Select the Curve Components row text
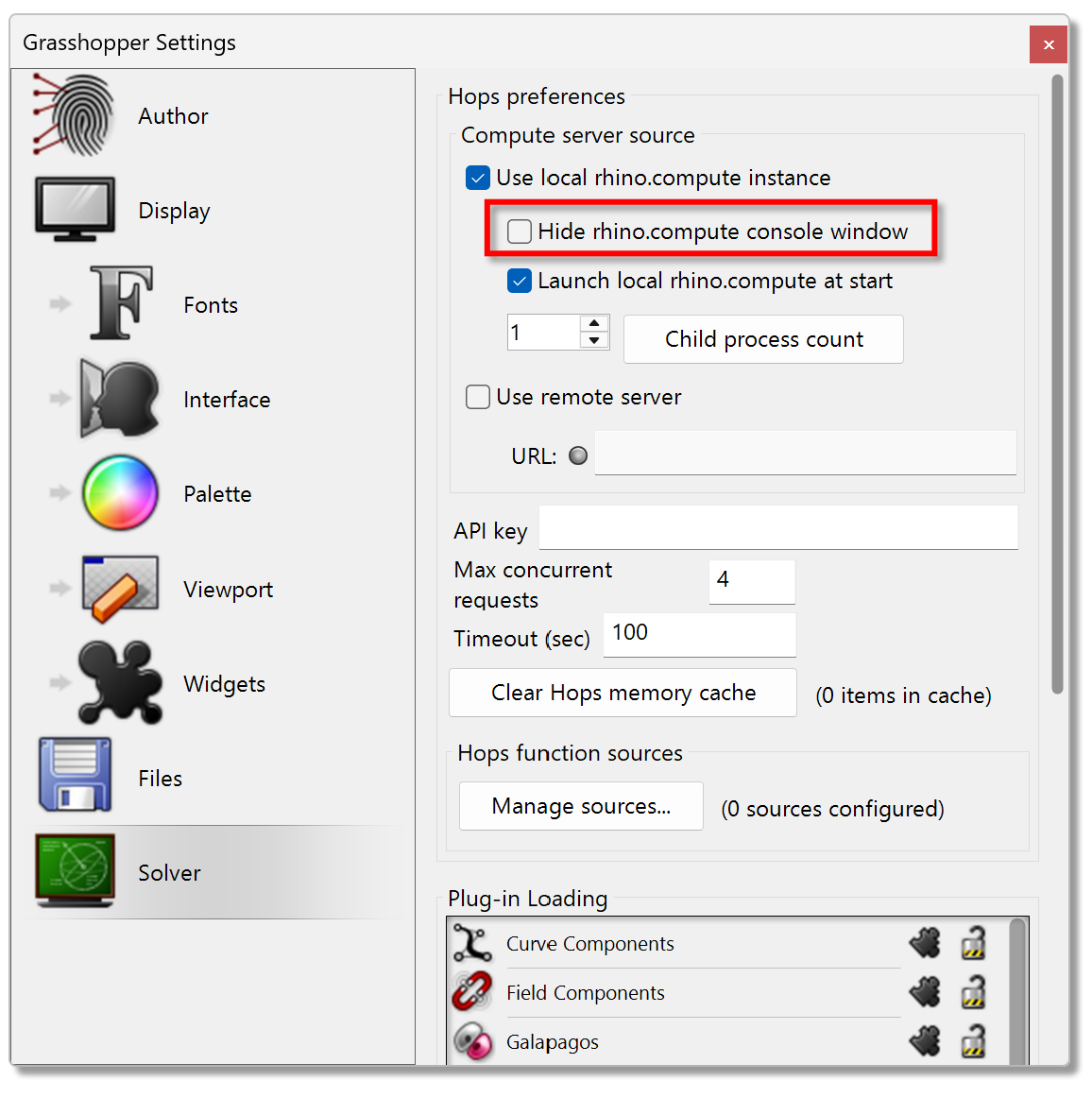 click(x=589, y=943)
